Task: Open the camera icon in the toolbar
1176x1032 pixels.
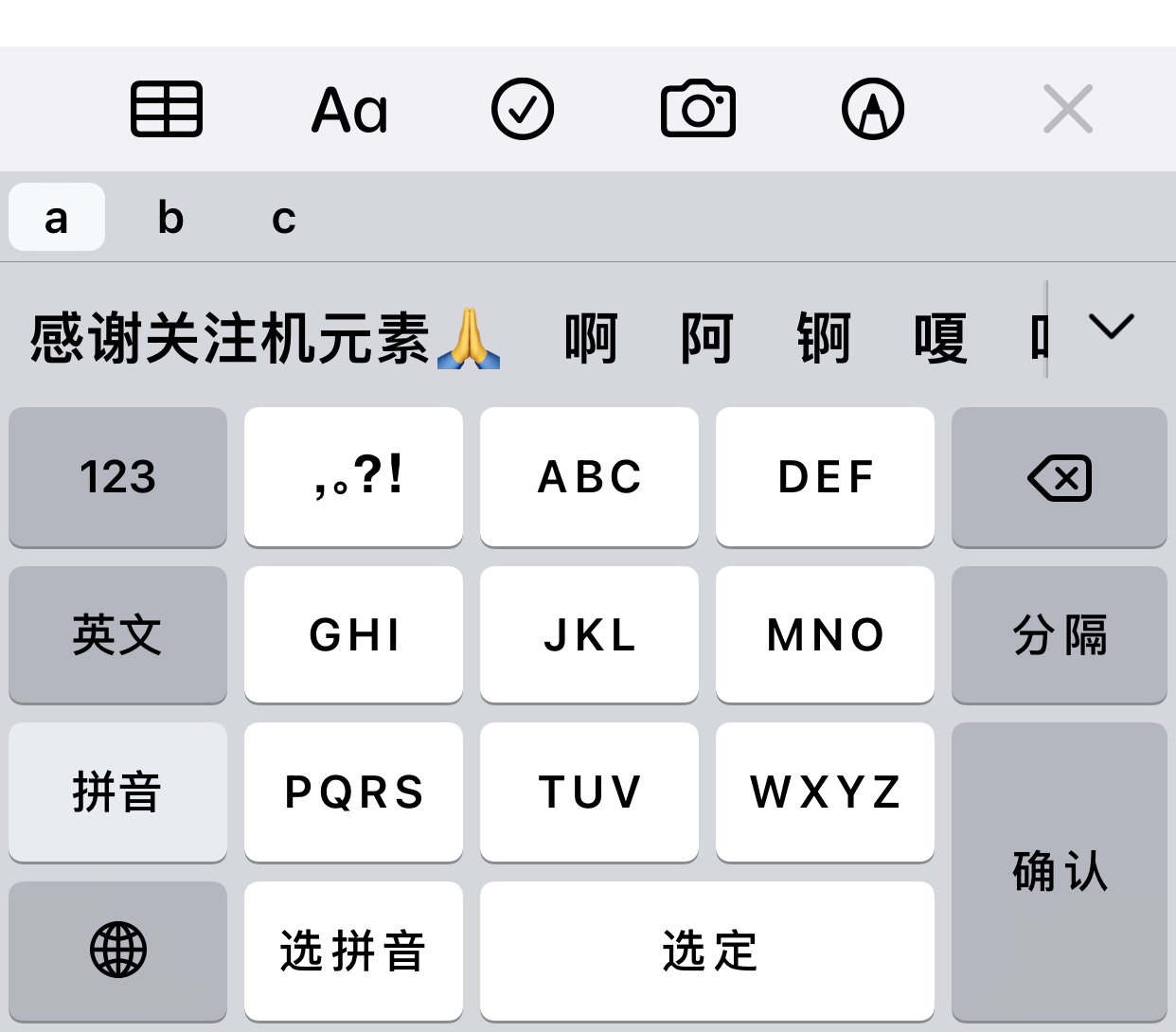Action: pyautogui.click(x=699, y=108)
